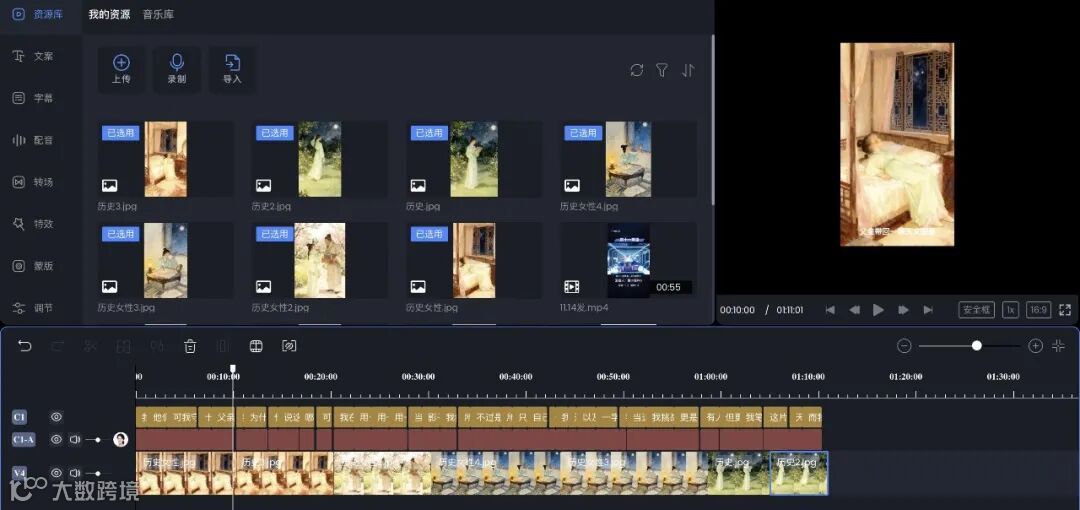Click the 导入 import button
Image resolution: width=1080 pixels, height=510 pixels.
(x=233, y=70)
